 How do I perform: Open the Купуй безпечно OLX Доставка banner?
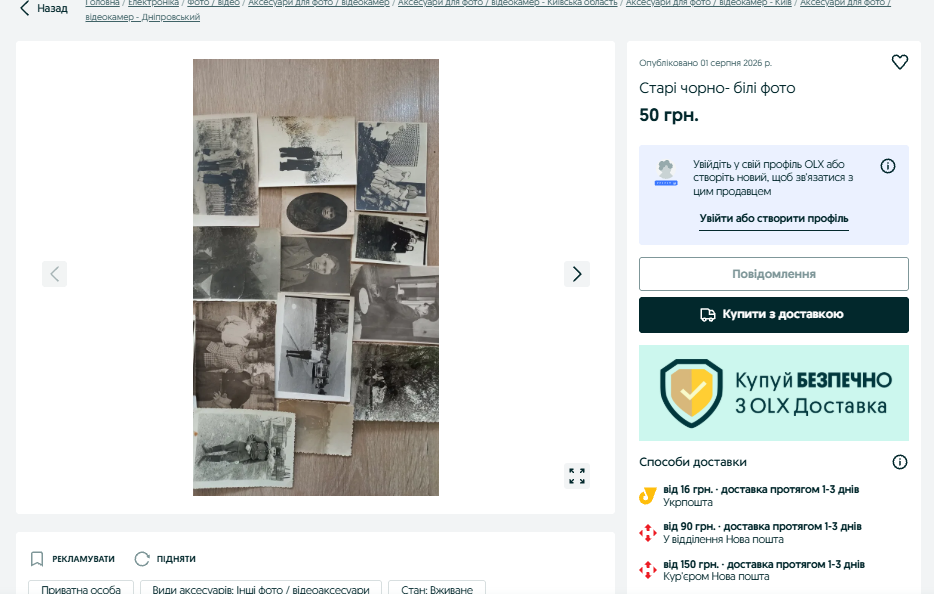[774, 393]
